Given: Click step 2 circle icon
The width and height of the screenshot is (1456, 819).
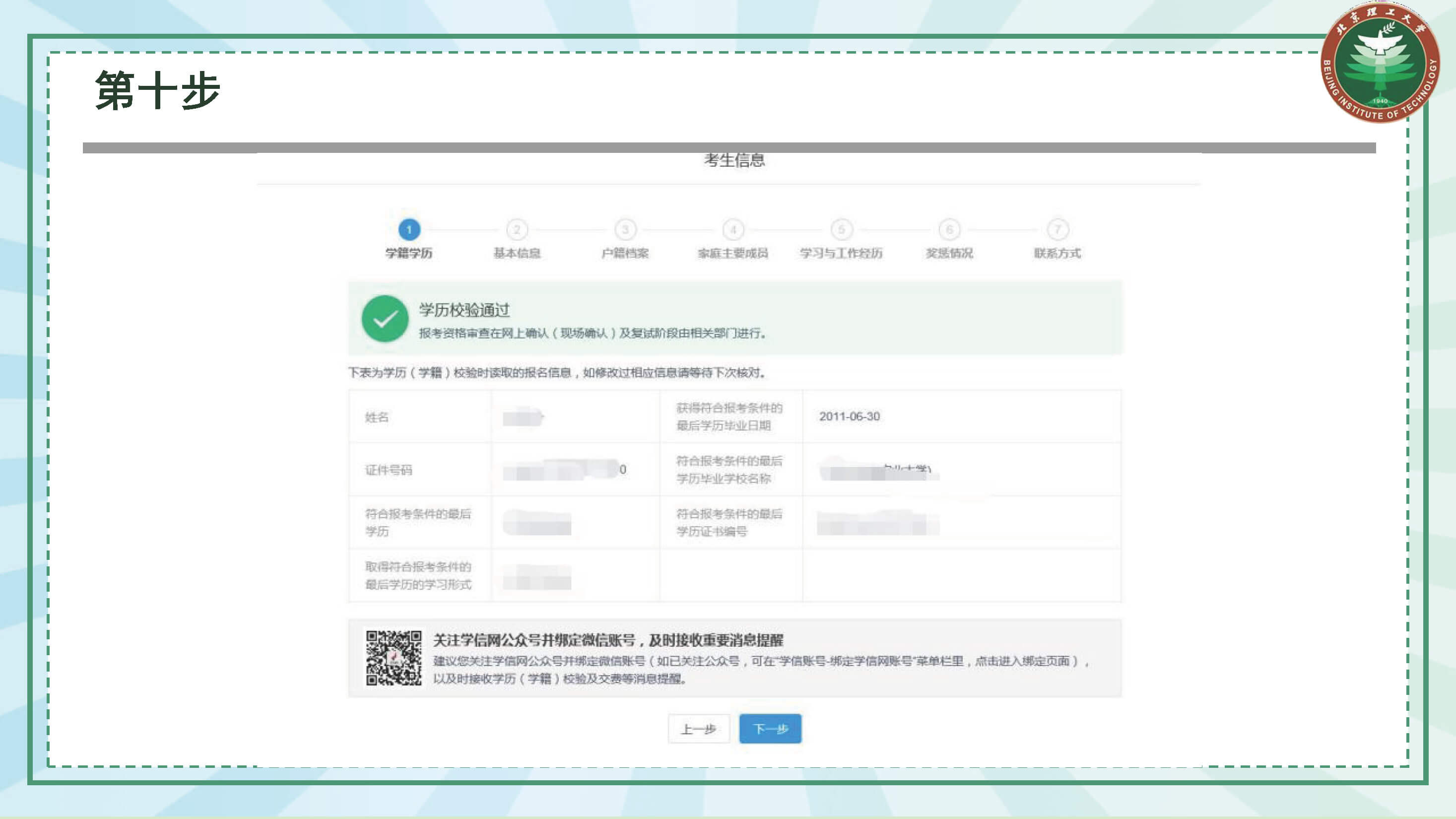Looking at the screenshot, I should [517, 229].
